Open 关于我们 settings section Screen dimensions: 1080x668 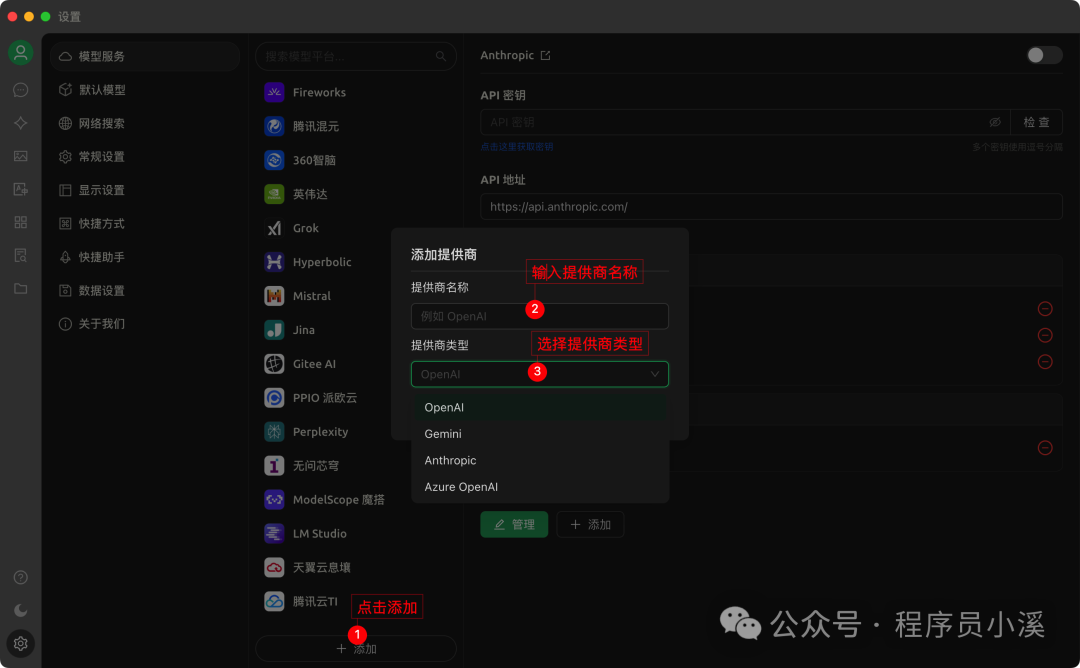click(145, 324)
